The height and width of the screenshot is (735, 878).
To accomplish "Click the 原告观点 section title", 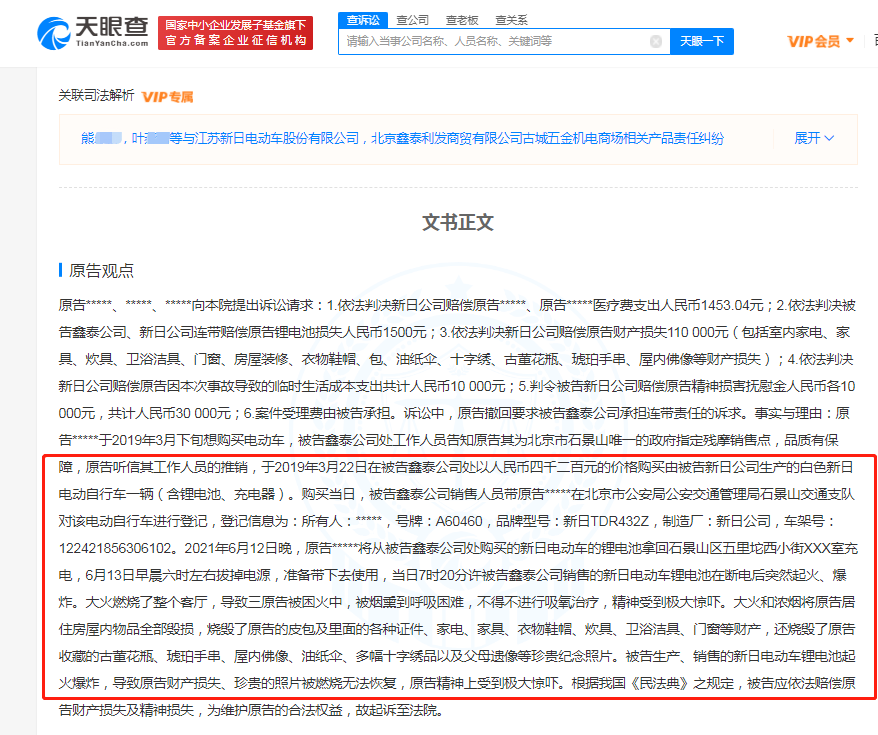I will (x=101, y=271).
